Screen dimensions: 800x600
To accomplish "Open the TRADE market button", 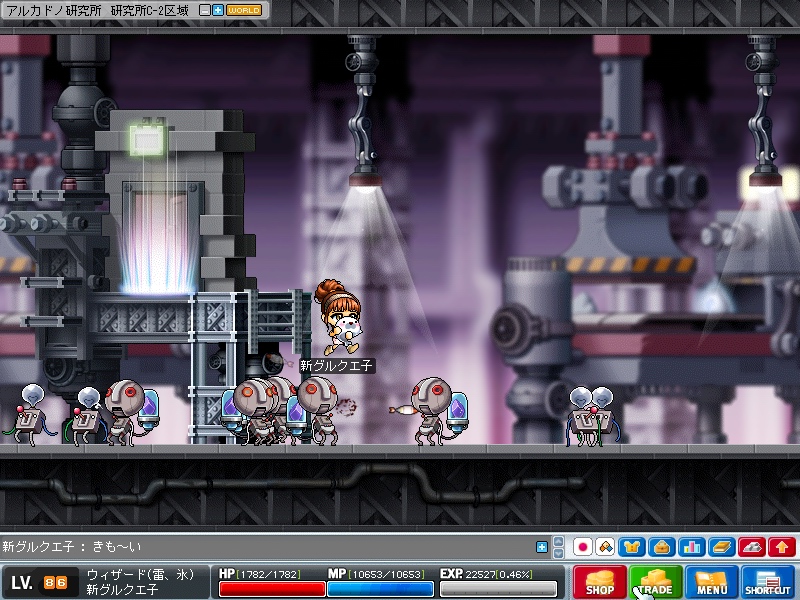I will (x=656, y=582).
